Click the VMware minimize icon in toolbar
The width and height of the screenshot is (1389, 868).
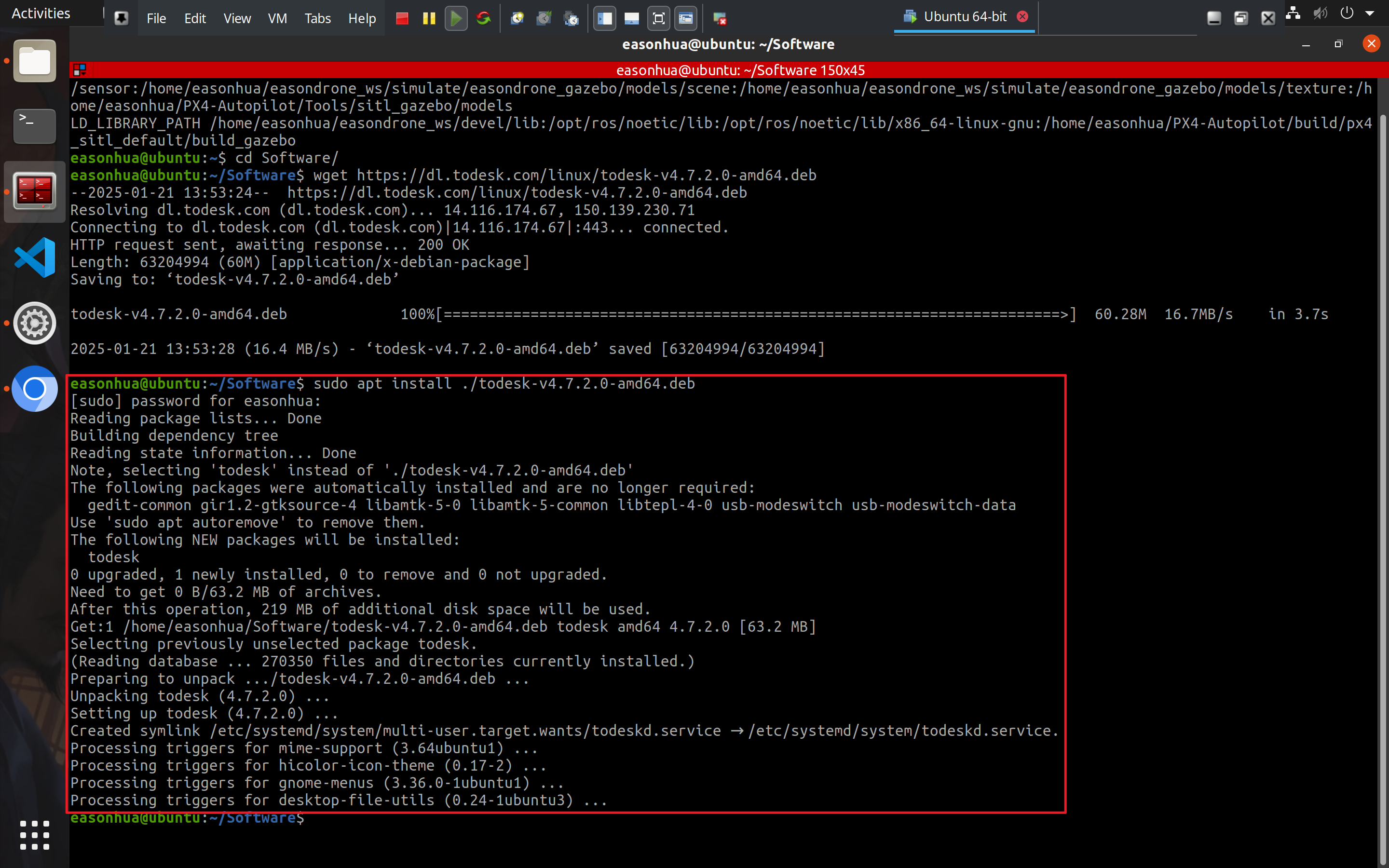(x=1213, y=18)
